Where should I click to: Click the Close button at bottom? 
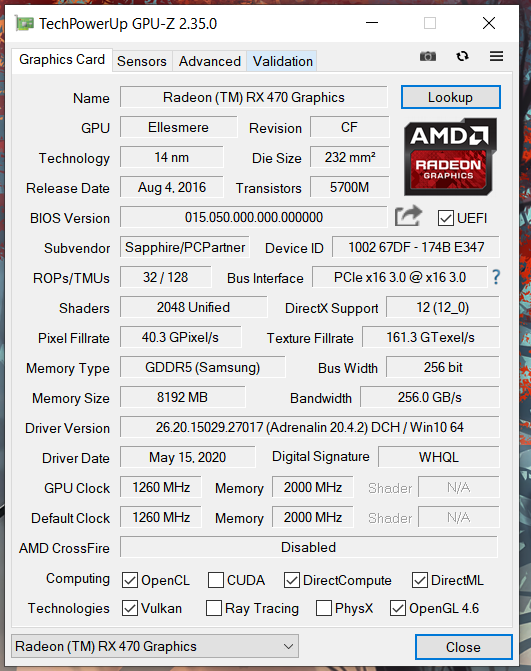pos(463,647)
